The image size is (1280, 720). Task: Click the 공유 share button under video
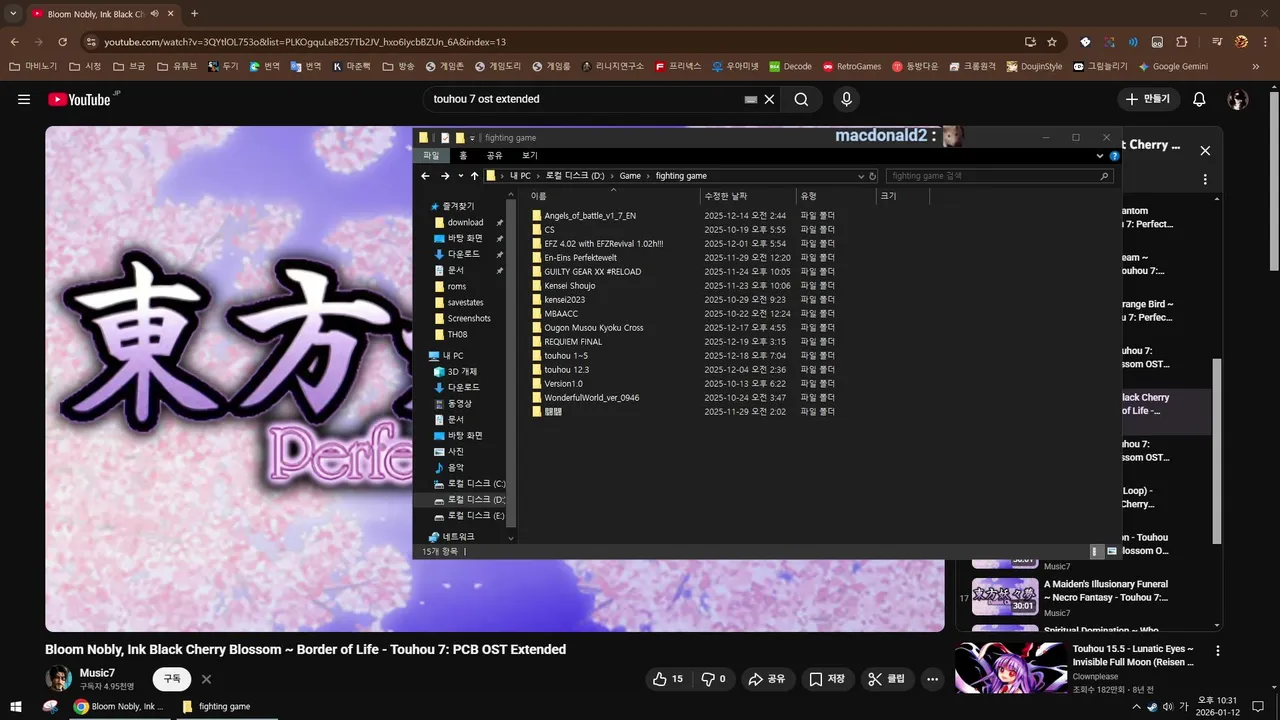pos(767,679)
